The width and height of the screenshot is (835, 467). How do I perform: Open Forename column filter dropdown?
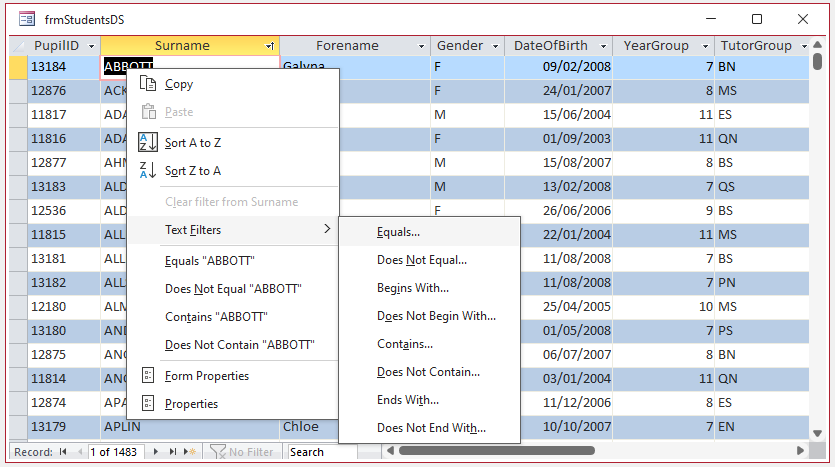(421, 46)
